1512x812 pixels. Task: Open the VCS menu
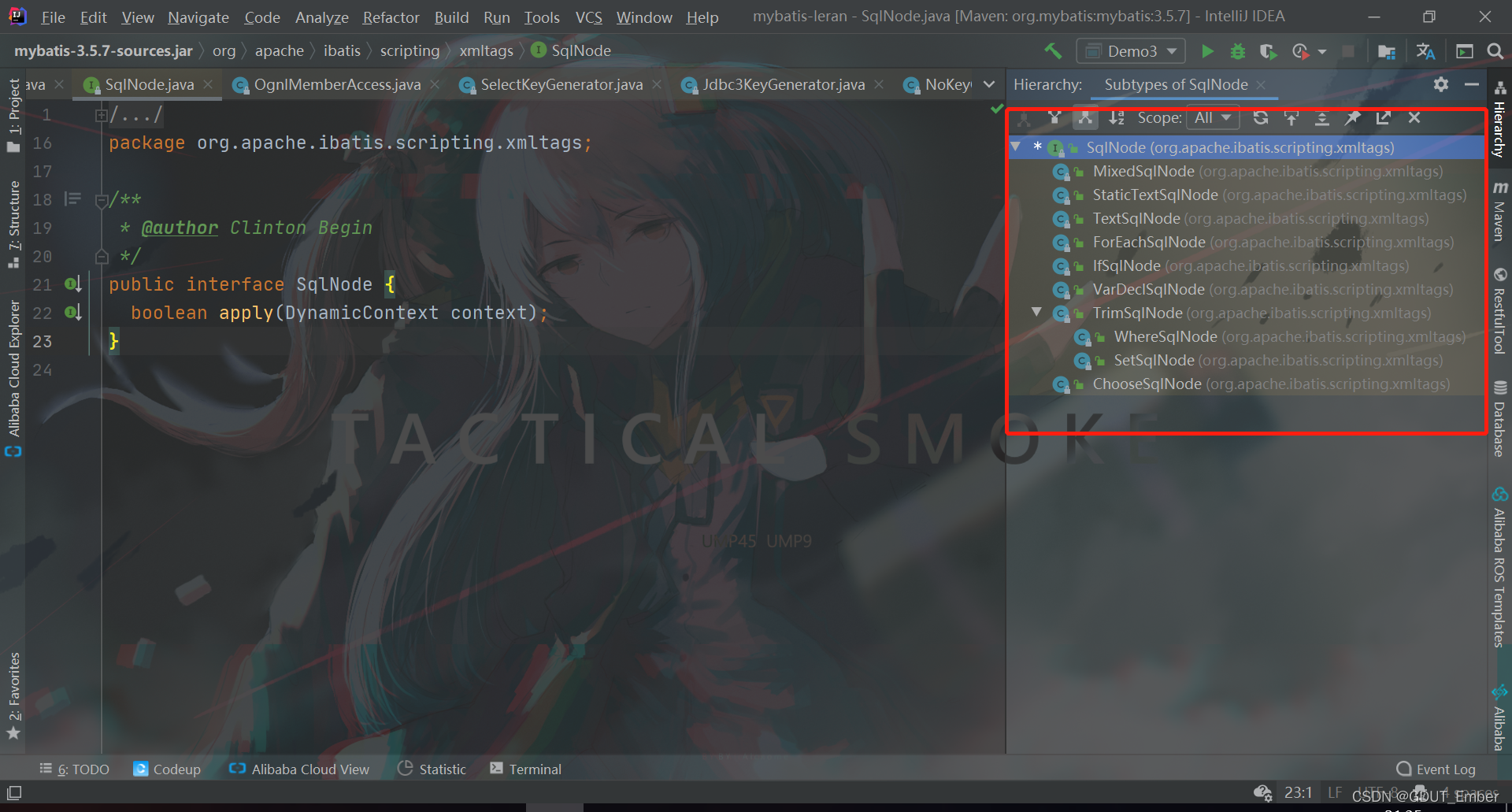[x=588, y=17]
